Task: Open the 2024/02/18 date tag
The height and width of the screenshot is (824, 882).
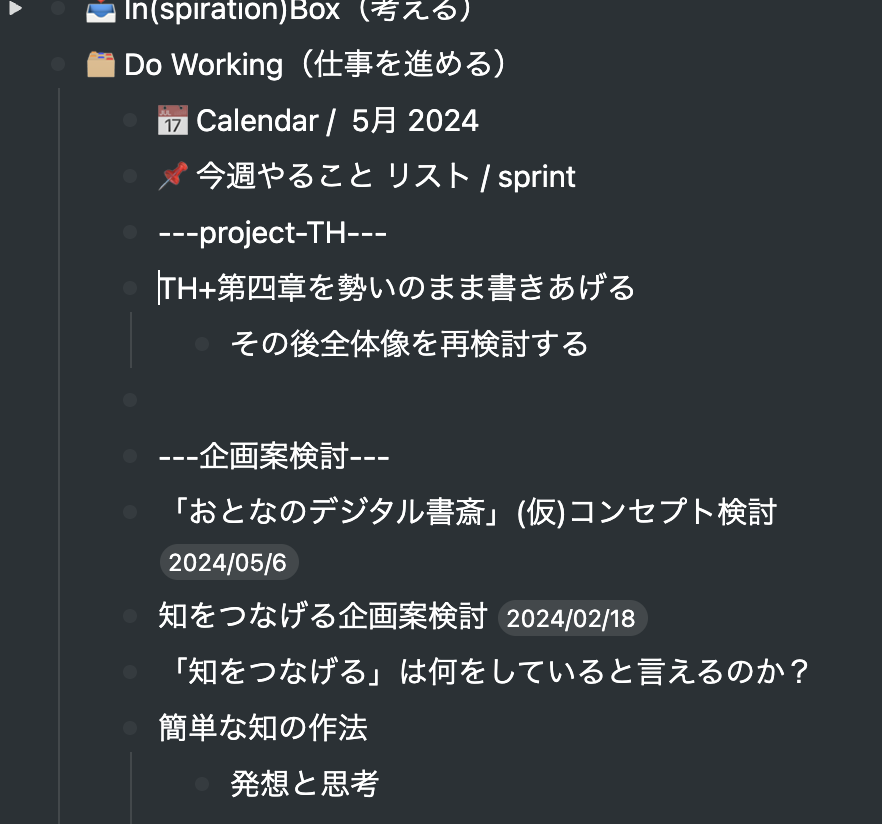Action: pyautogui.click(x=572, y=618)
